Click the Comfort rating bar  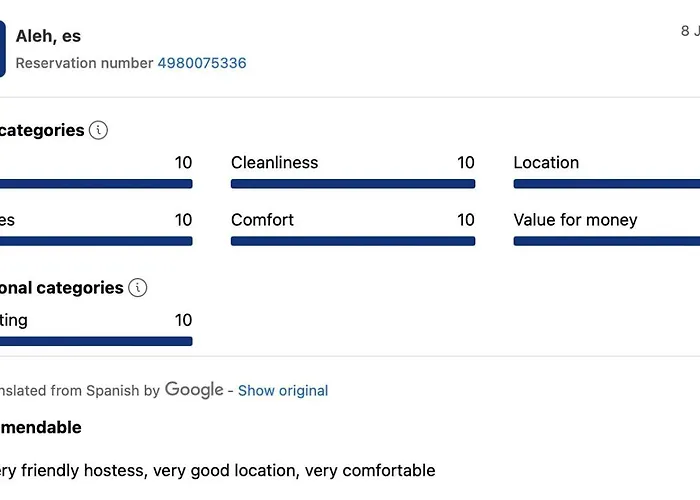click(x=352, y=241)
